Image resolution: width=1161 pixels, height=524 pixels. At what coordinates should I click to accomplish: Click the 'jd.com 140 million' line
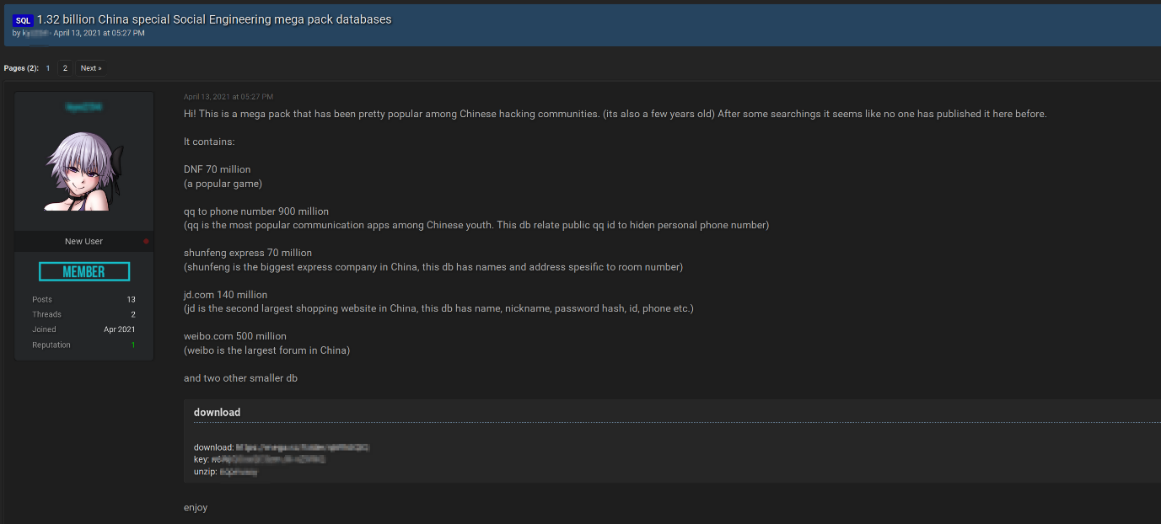pos(225,295)
